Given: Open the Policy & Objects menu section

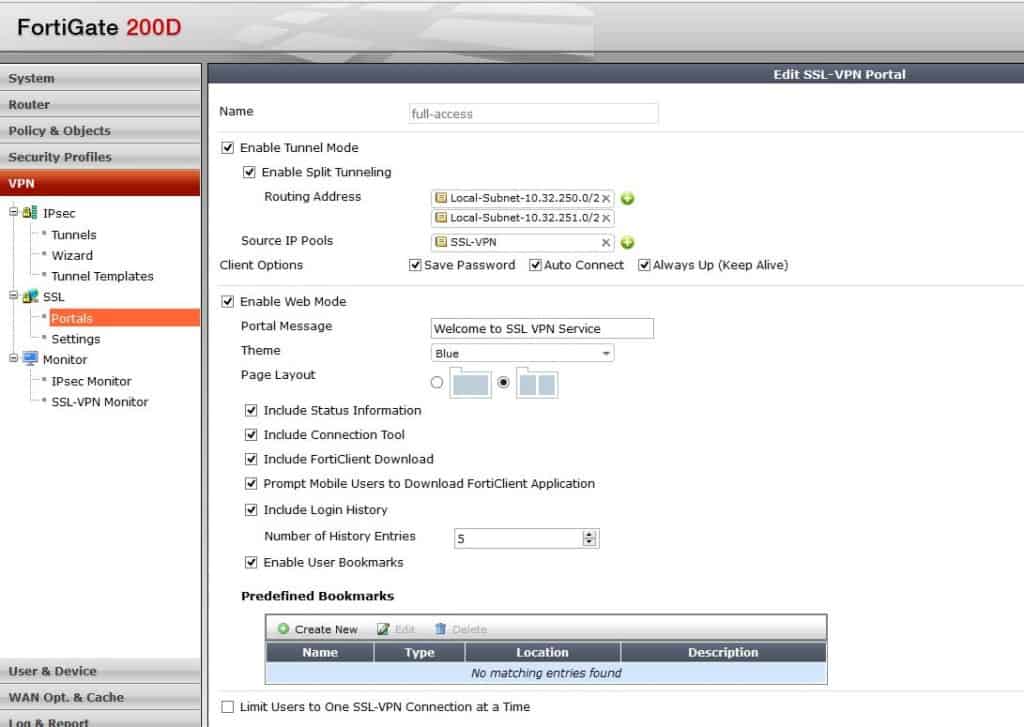Looking at the screenshot, I should tap(101, 131).
